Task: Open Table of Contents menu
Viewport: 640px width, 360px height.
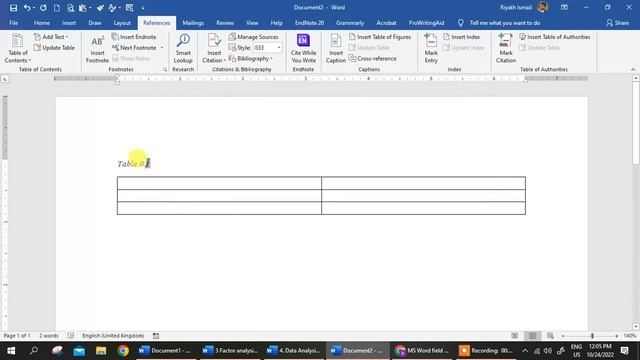Action: [x=18, y=49]
